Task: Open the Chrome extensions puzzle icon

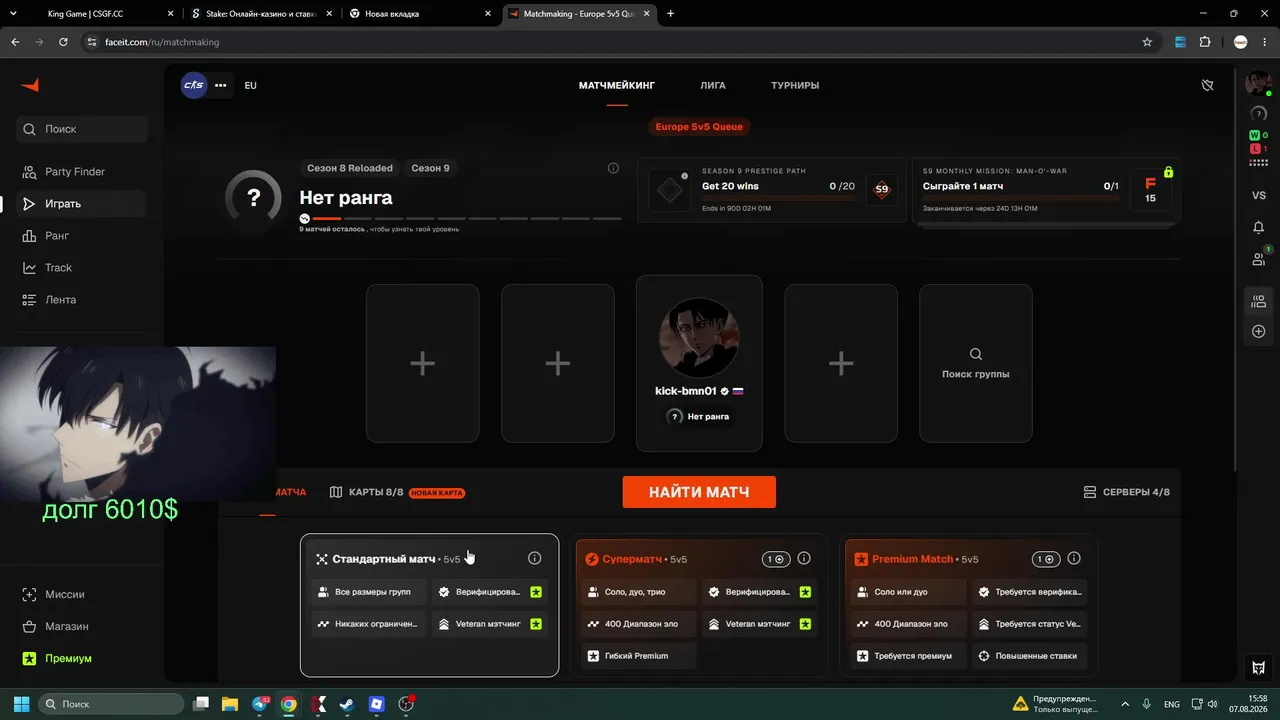Action: (1204, 42)
